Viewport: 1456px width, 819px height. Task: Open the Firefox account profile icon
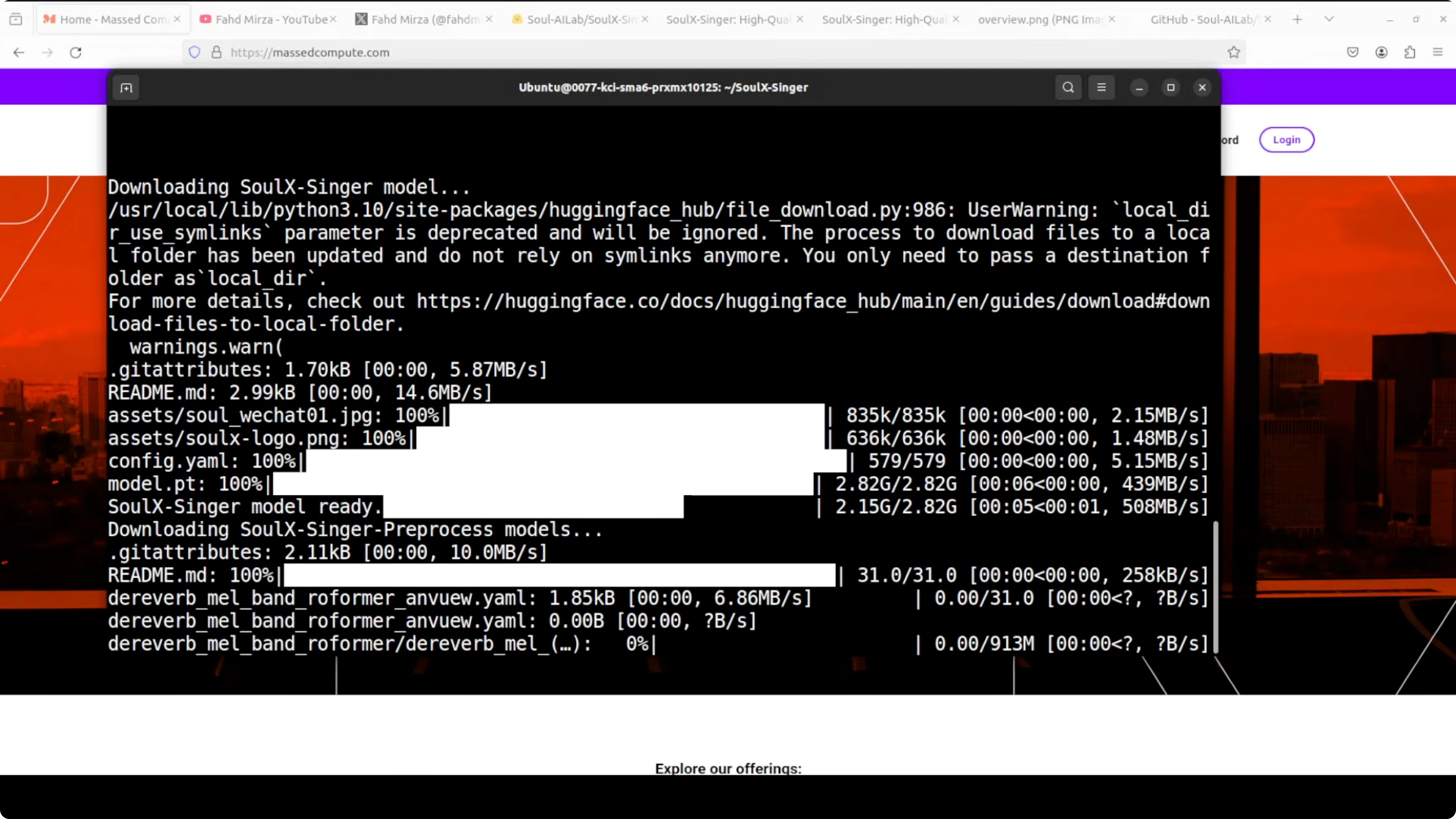coord(1381,53)
